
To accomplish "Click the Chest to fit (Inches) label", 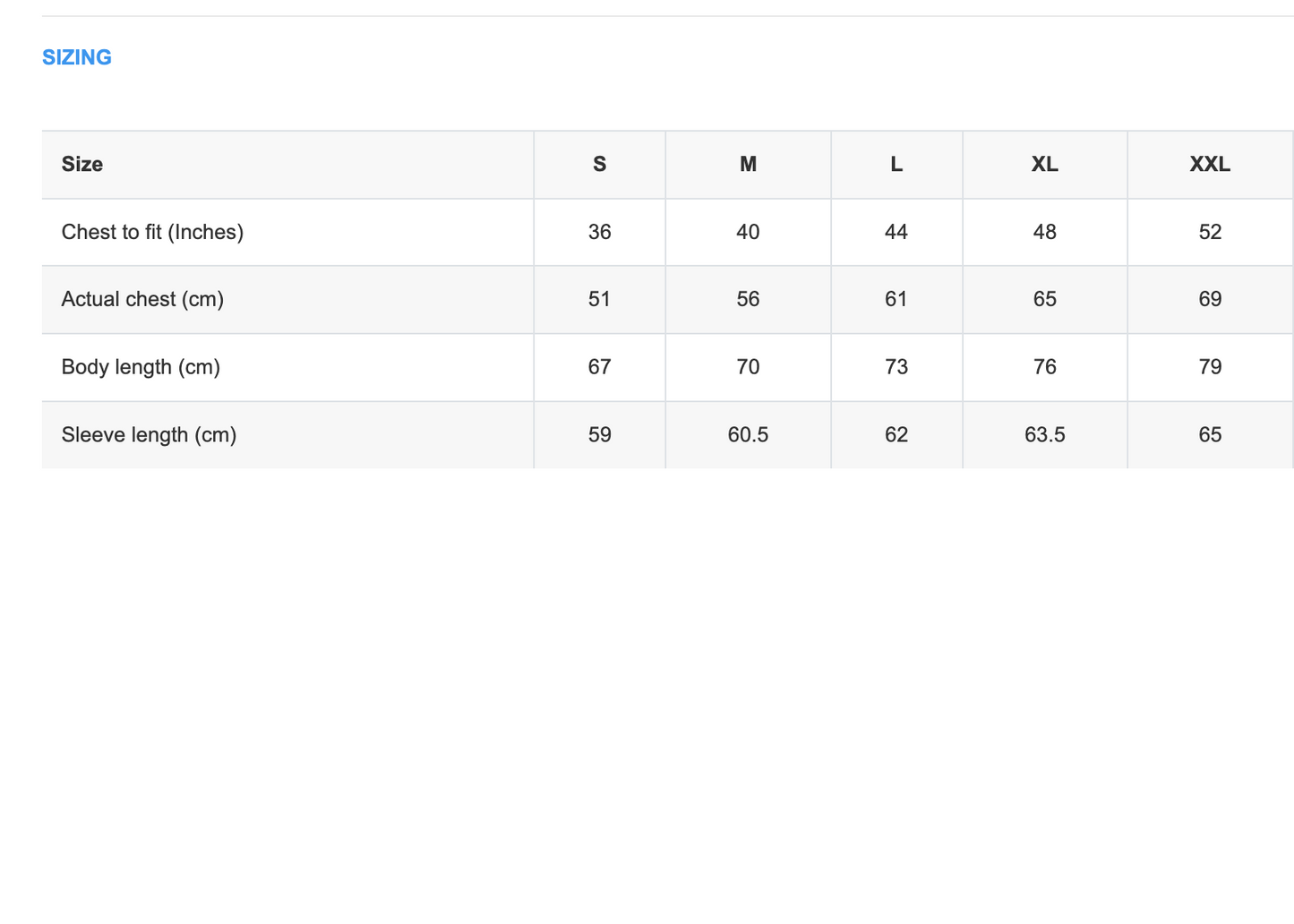I will coord(152,232).
